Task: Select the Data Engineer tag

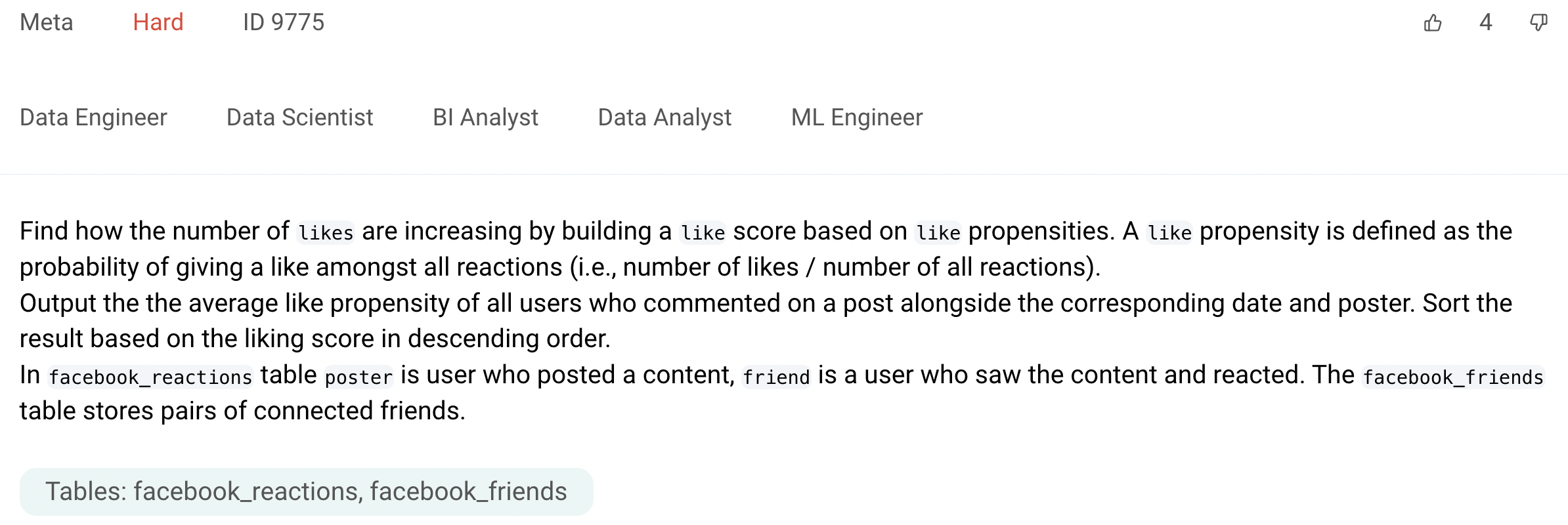Action: point(93,117)
